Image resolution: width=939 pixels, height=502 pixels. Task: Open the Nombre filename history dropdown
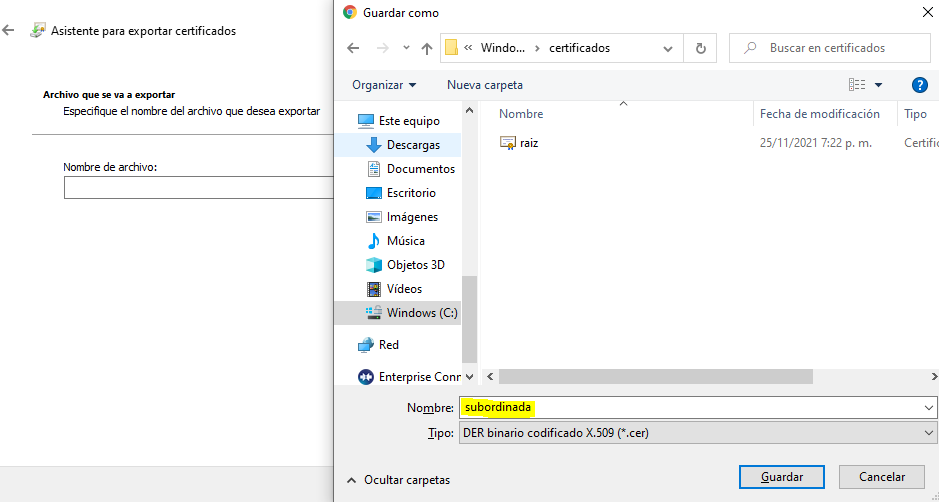click(x=929, y=408)
